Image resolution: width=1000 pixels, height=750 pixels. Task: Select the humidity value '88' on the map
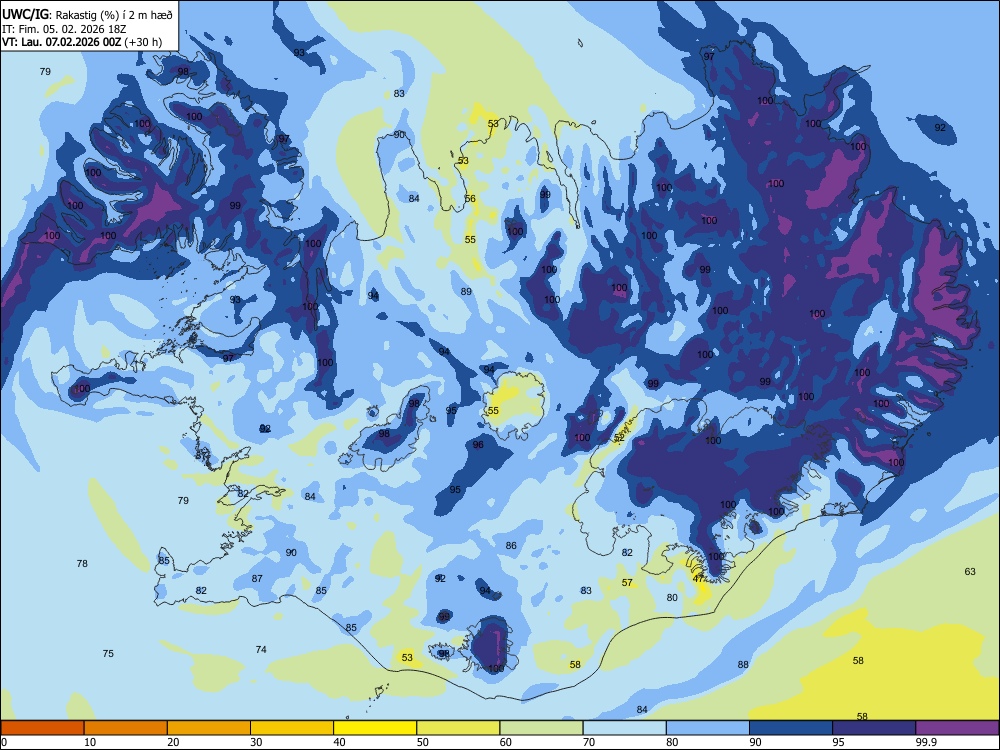click(x=743, y=665)
